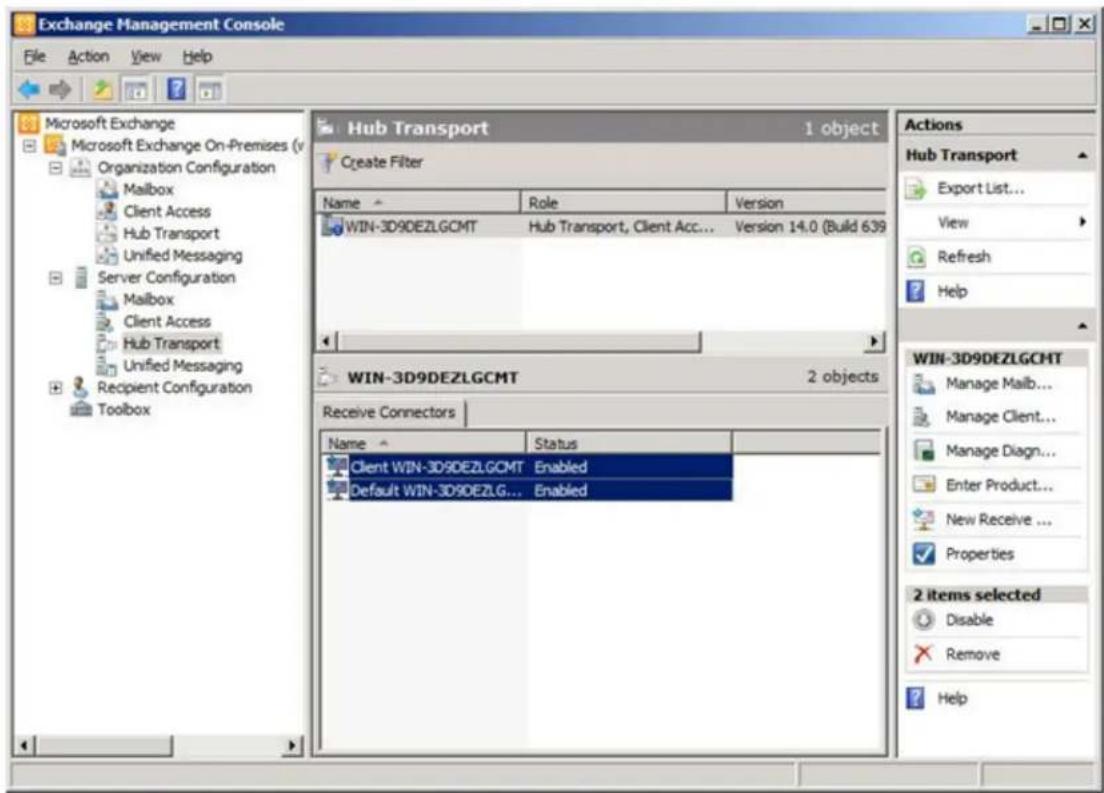Viewport: 1104px width, 793px height.
Task: Click the server list horizontal scrollbar thumb
Action: click(519, 342)
